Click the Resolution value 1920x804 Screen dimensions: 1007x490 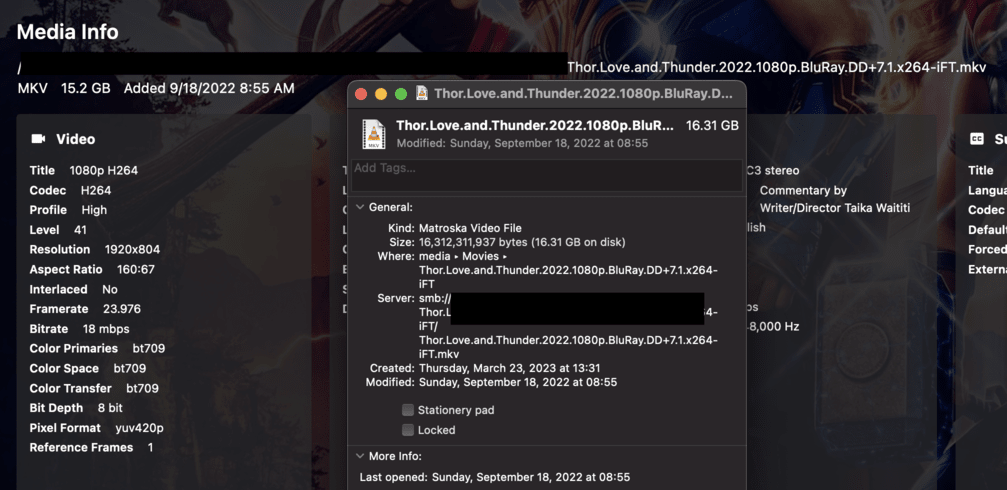pos(132,250)
